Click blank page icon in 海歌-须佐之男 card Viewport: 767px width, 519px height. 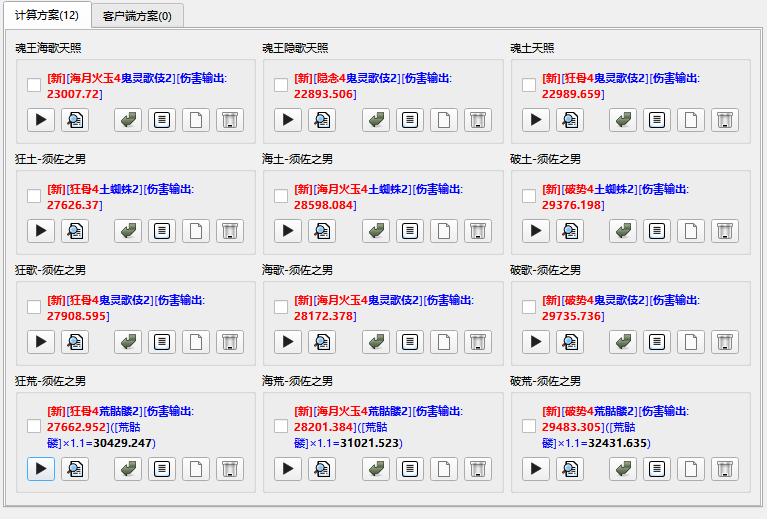444,342
